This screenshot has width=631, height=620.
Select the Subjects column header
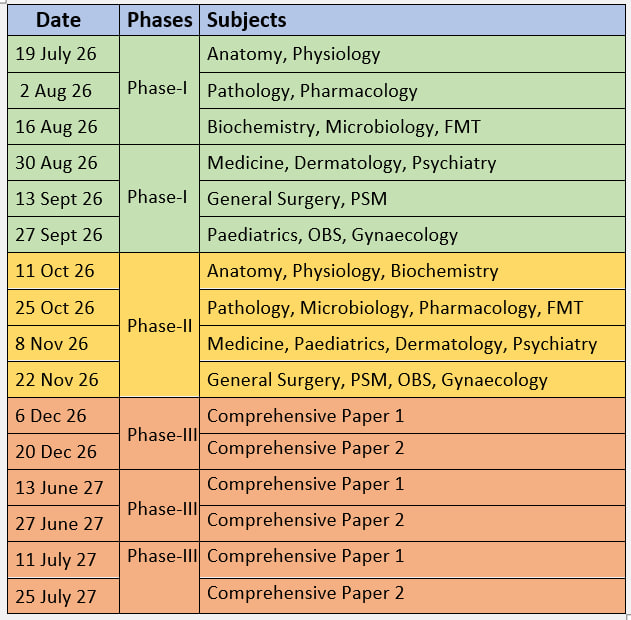coord(412,20)
